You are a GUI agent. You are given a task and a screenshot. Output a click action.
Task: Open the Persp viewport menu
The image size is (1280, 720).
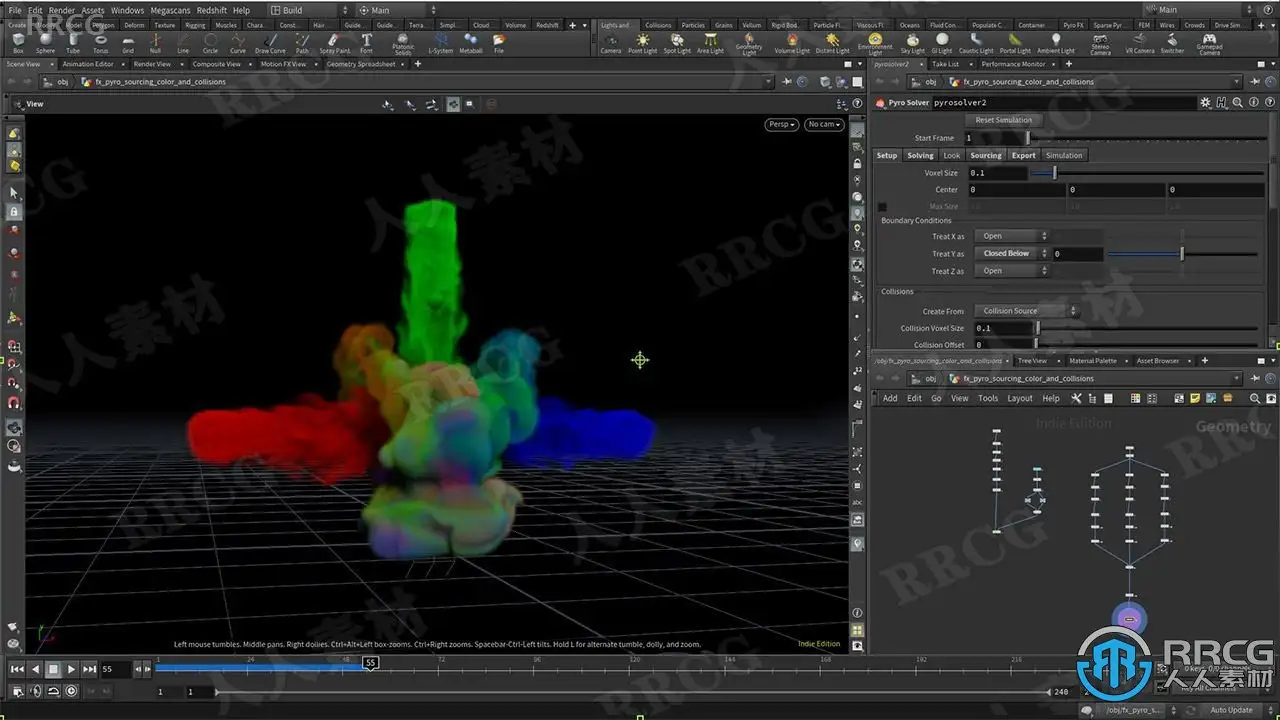(781, 125)
